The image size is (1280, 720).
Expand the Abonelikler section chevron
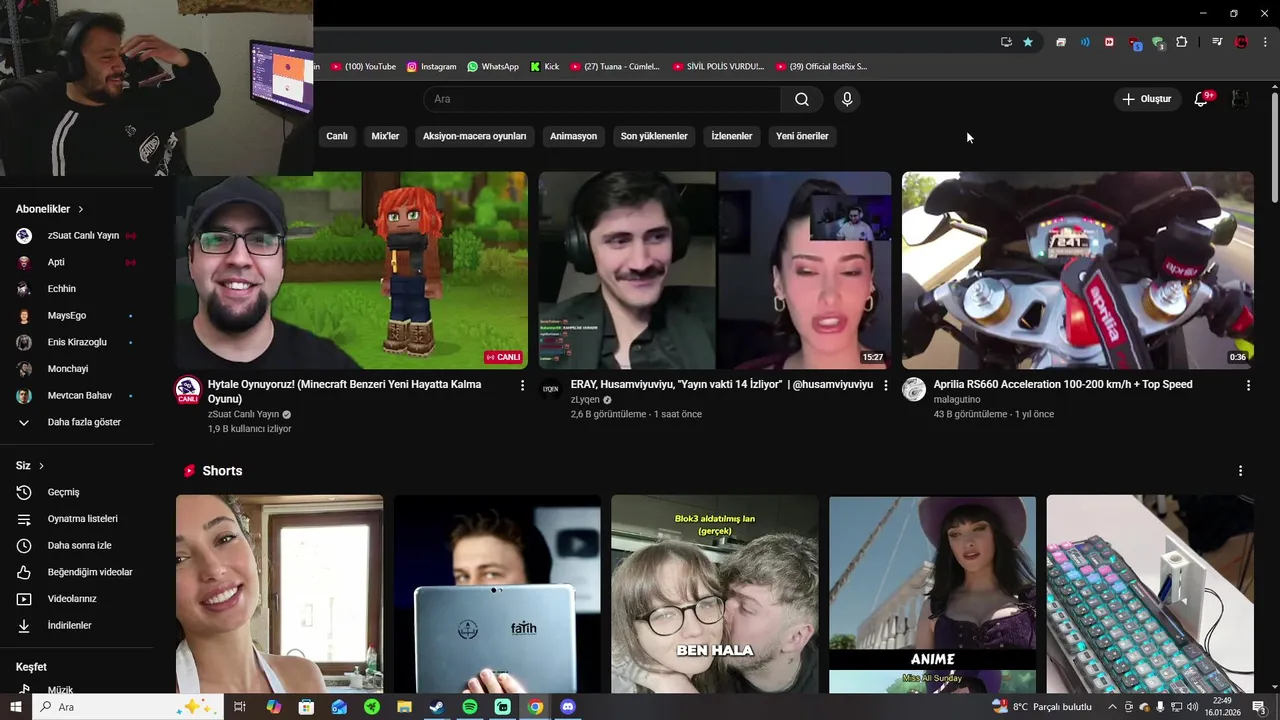tap(80, 209)
